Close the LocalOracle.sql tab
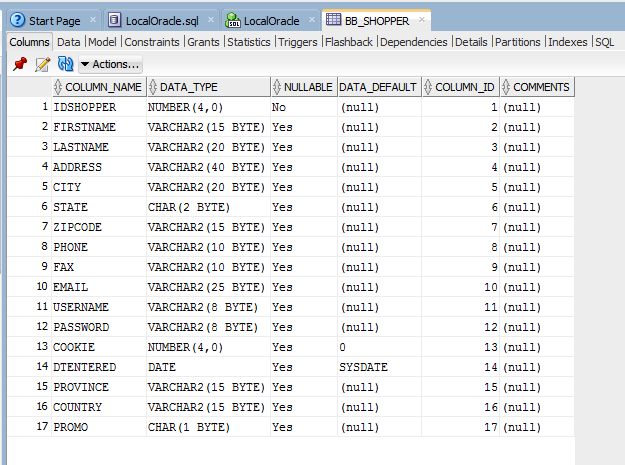This screenshot has height=465, width=625. [x=212, y=20]
